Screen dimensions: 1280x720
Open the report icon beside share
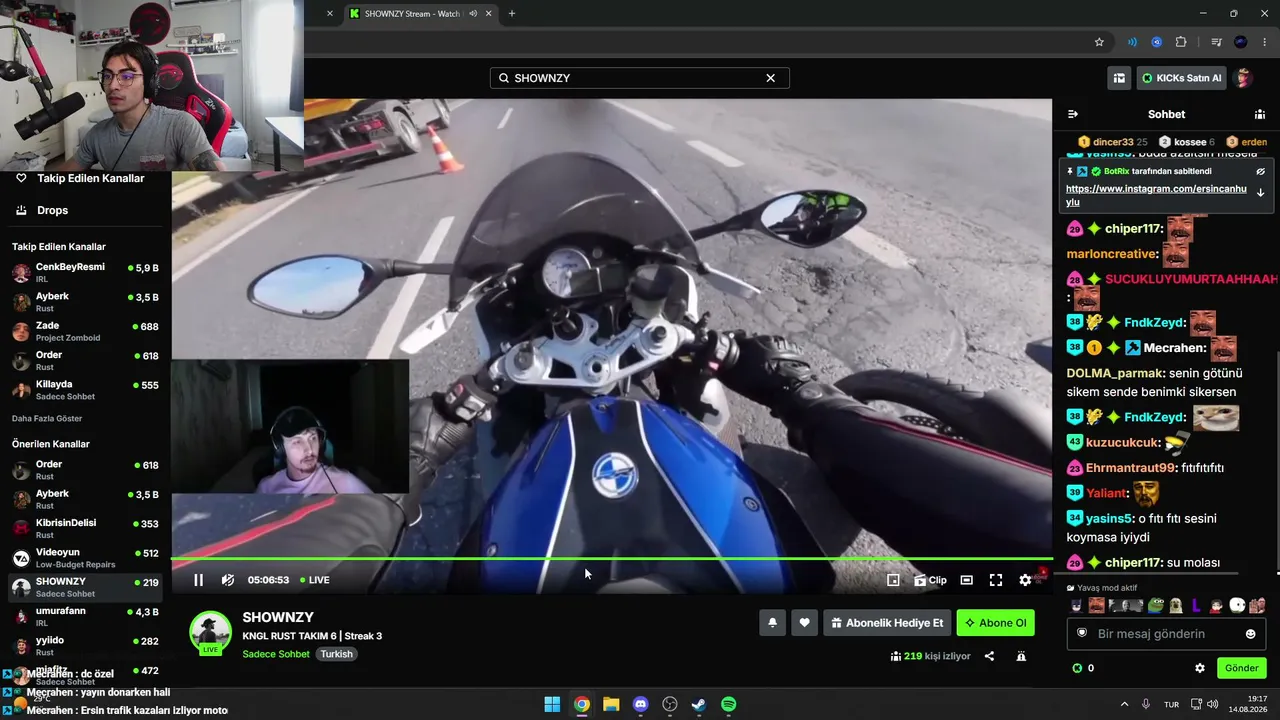point(1021,656)
